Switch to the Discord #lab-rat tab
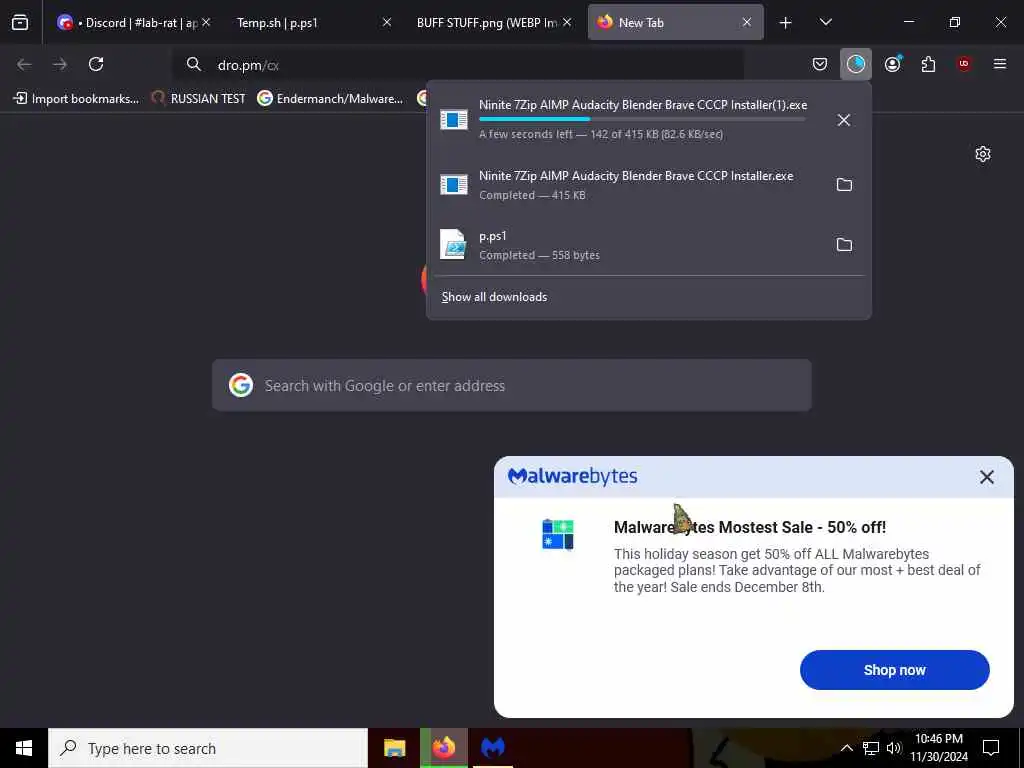The width and height of the screenshot is (1024, 768). (133, 23)
